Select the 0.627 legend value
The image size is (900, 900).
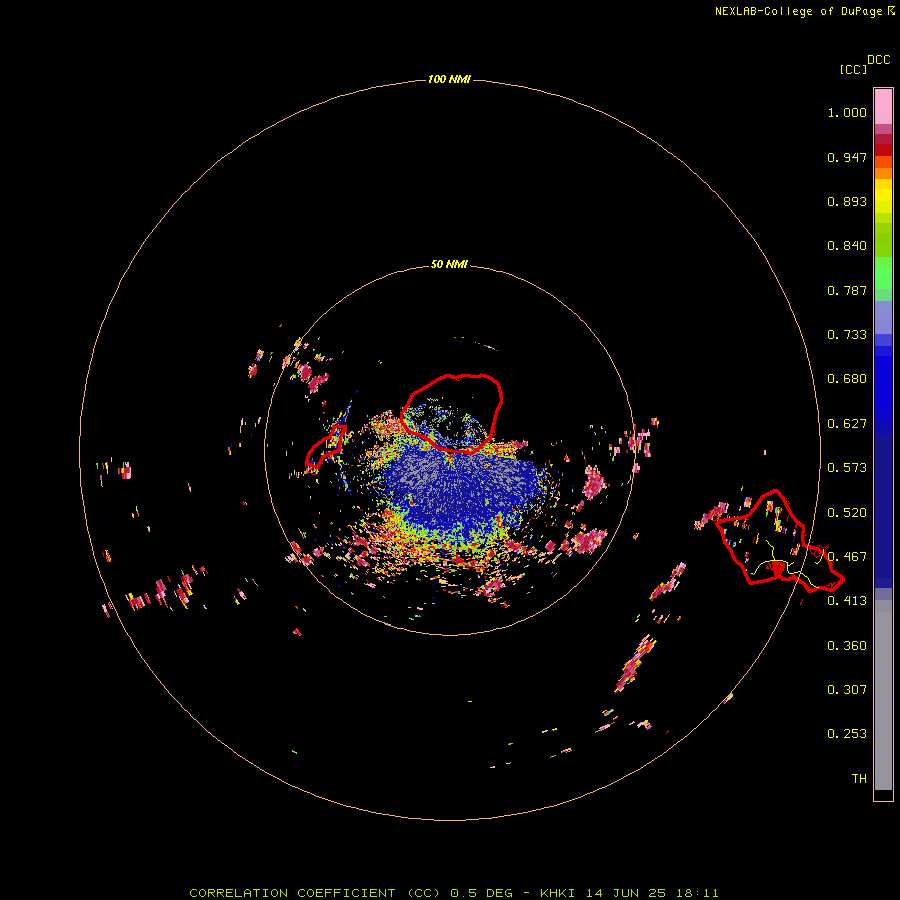point(847,424)
